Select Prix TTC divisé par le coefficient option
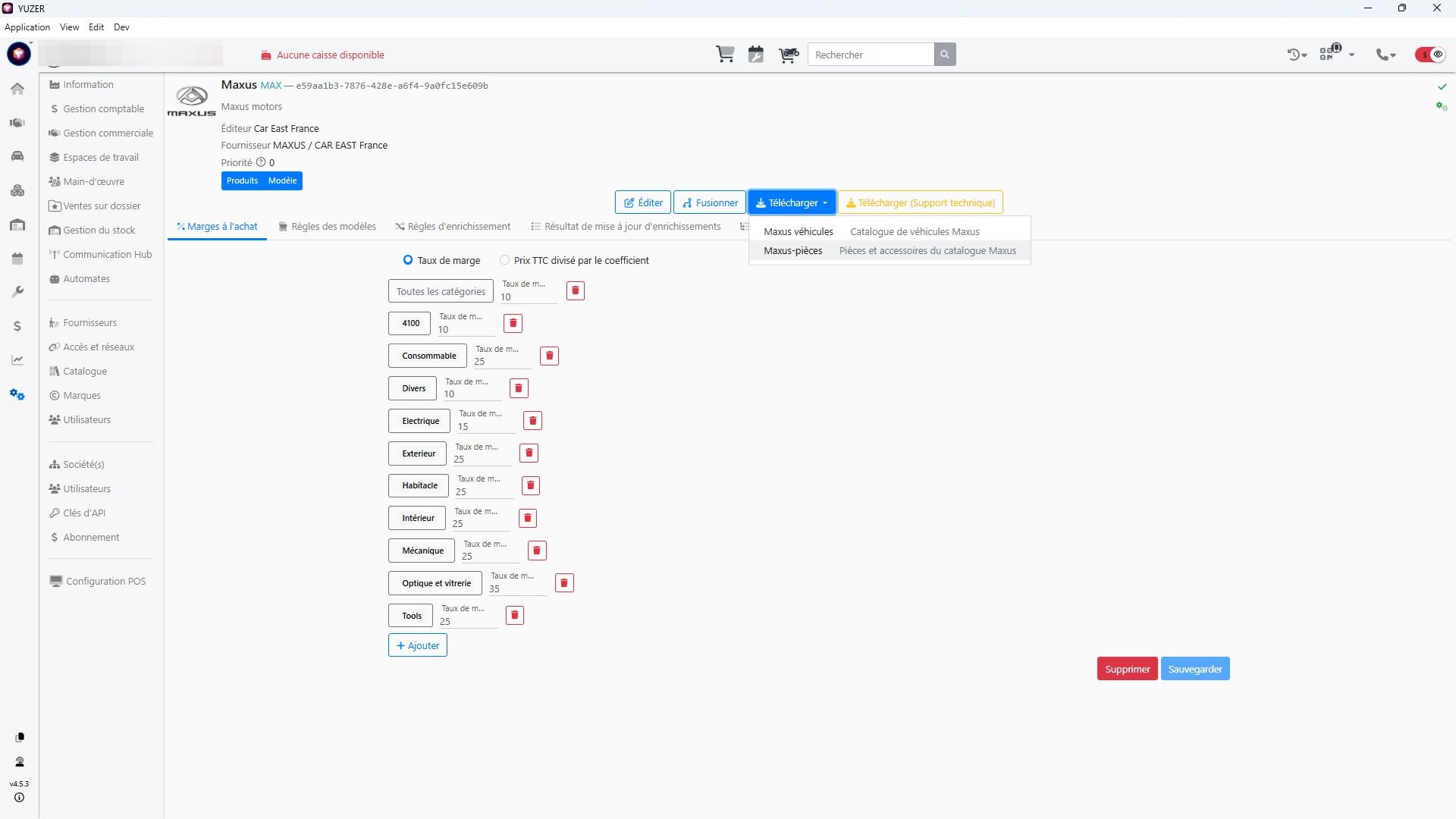 pyautogui.click(x=505, y=260)
